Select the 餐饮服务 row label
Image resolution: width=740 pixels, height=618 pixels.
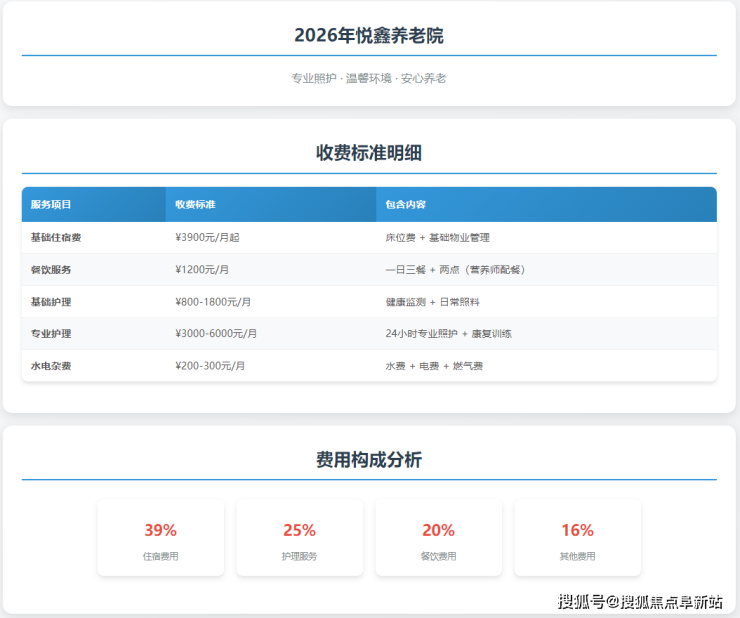[x=51, y=270]
